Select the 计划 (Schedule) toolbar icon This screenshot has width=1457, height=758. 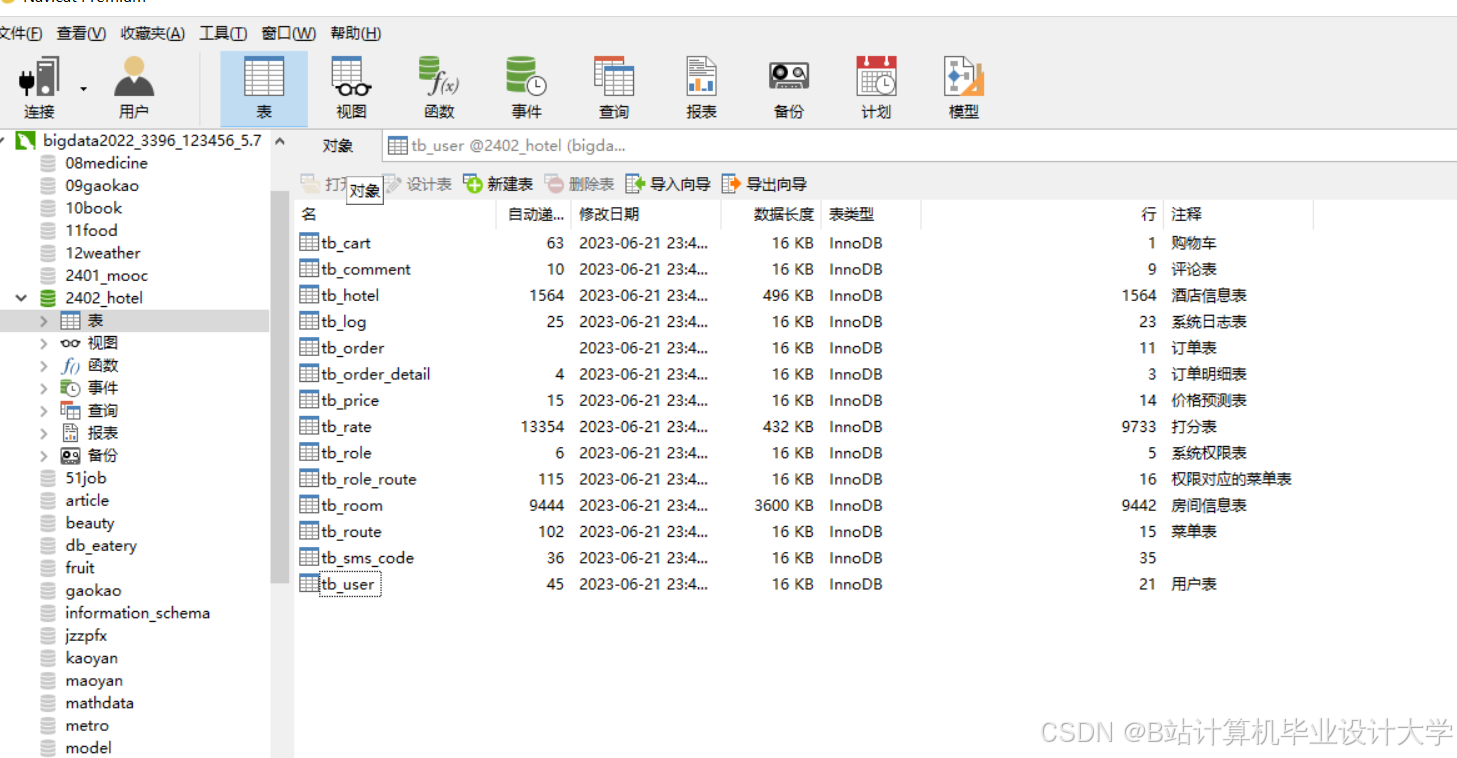coord(876,88)
